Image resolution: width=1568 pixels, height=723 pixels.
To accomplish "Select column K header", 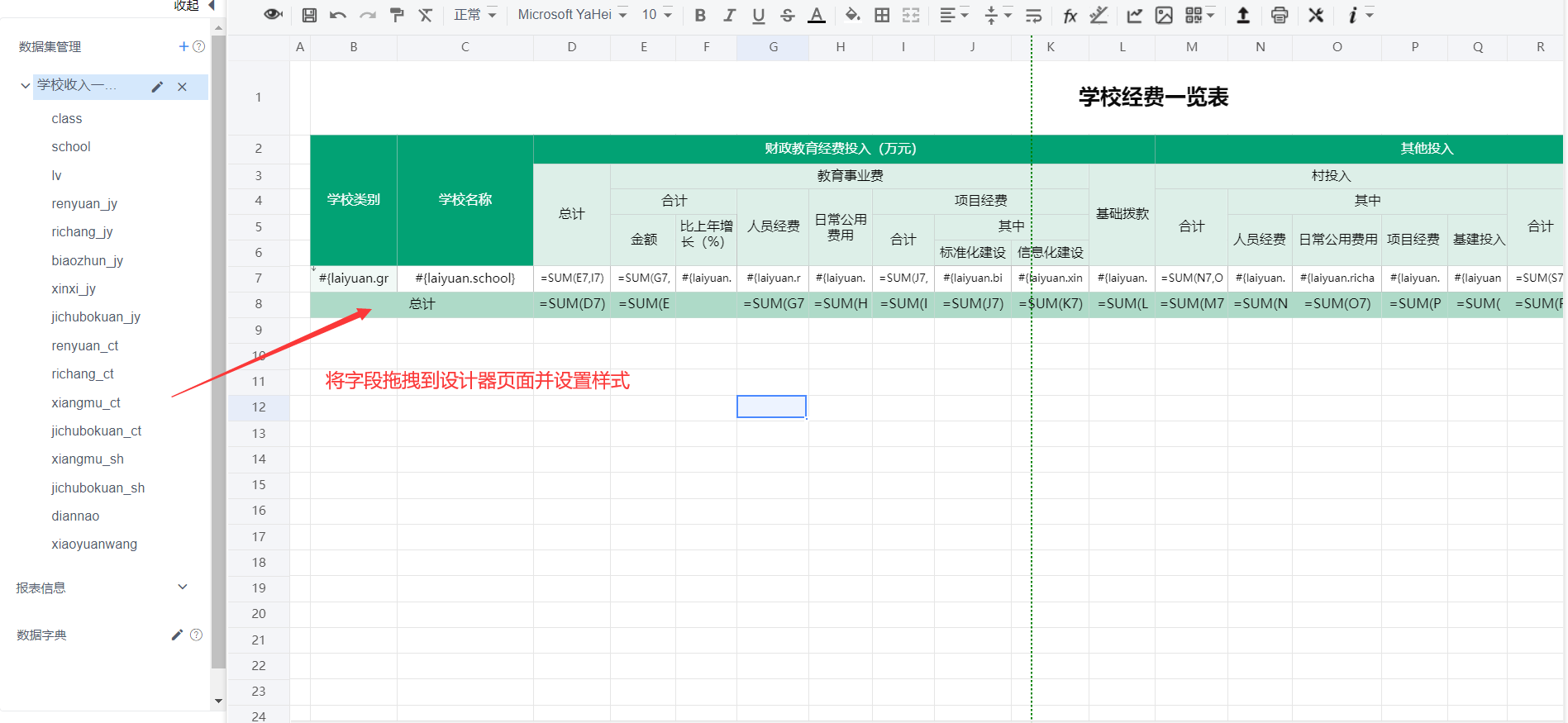I will point(1051,47).
